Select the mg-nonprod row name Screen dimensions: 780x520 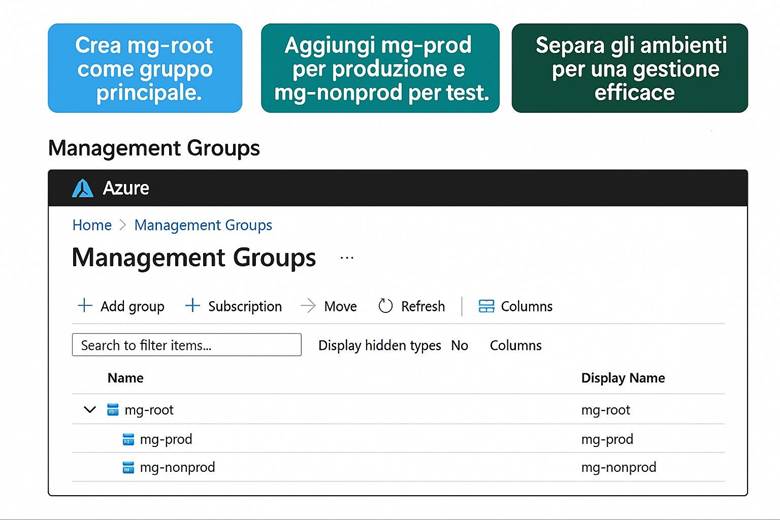click(x=177, y=467)
